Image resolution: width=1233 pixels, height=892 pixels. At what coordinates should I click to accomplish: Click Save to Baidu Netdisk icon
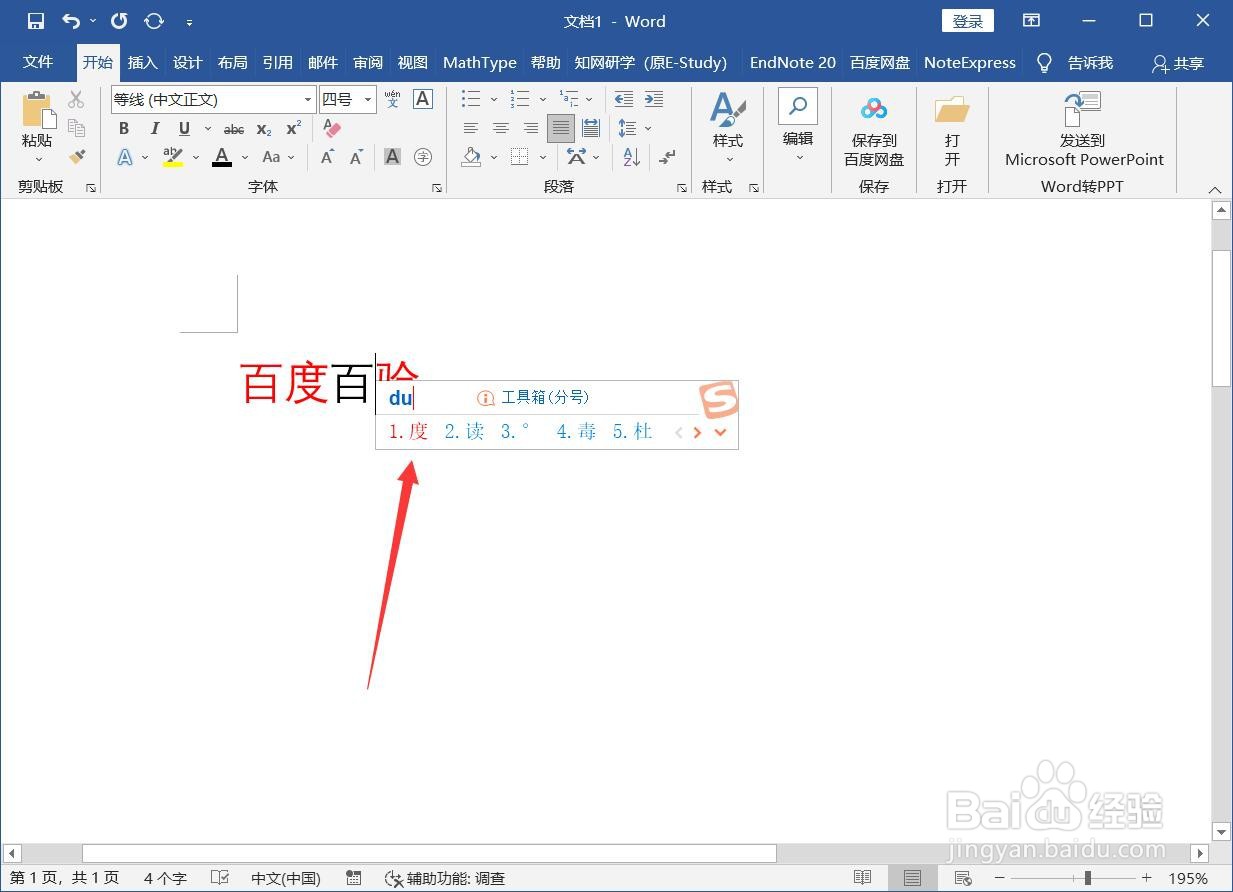[874, 108]
